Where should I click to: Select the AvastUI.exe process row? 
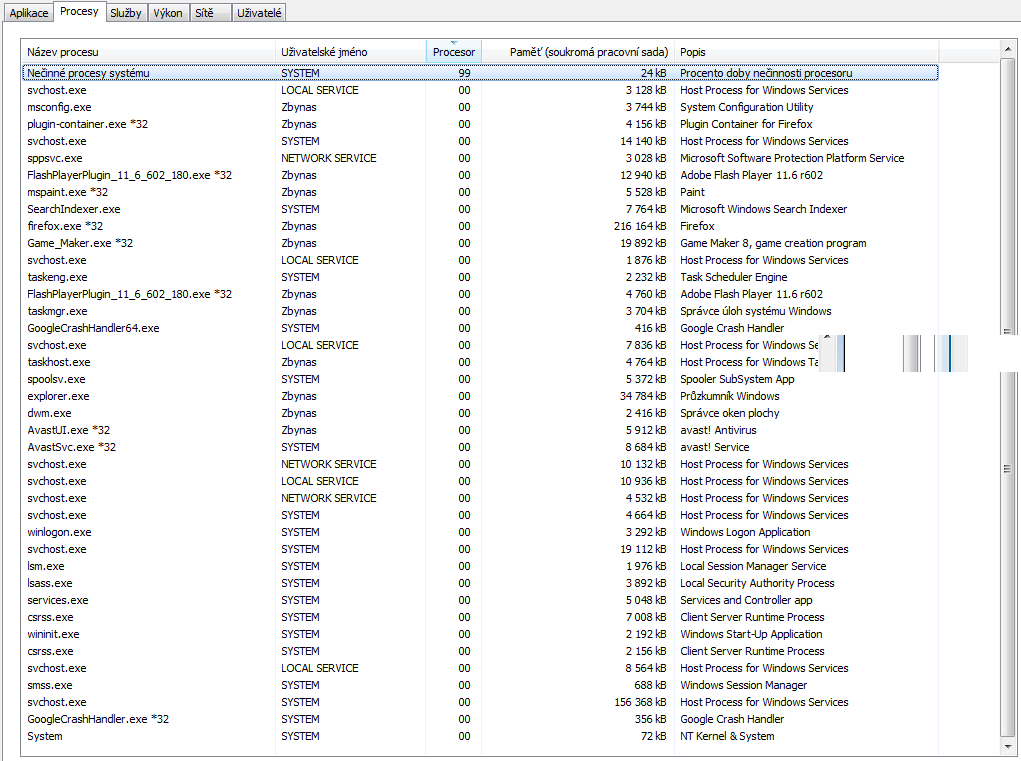[68, 430]
